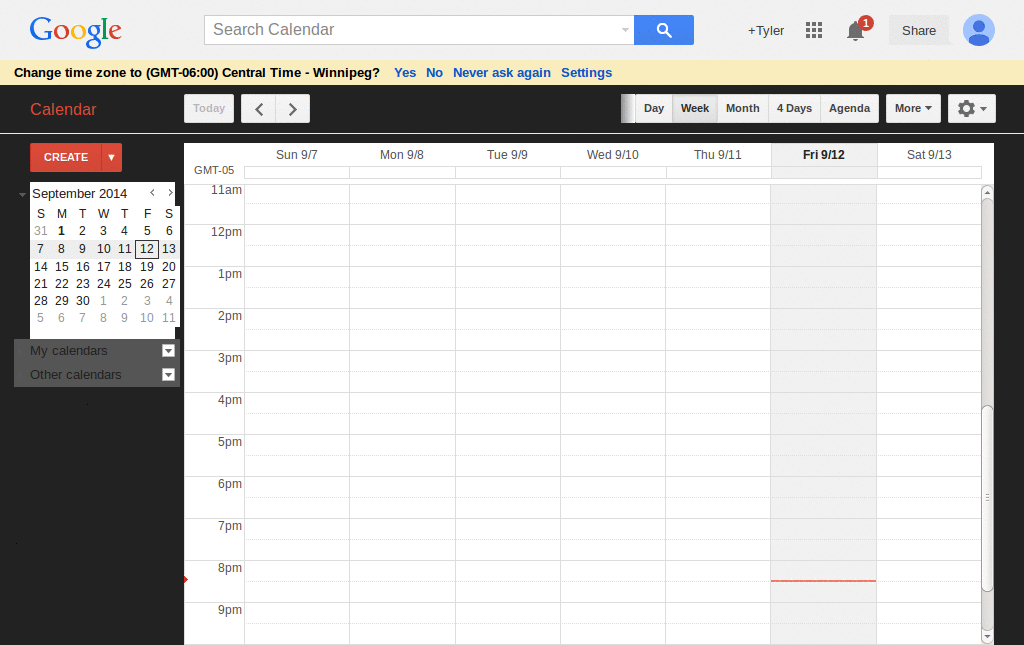Expand the My calendars section

click(69, 351)
